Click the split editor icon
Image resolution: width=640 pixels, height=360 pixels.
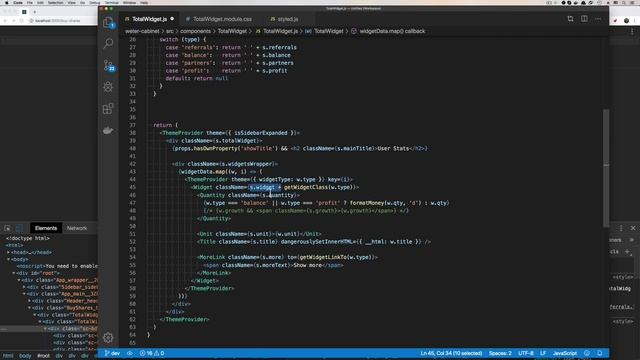click(584, 19)
